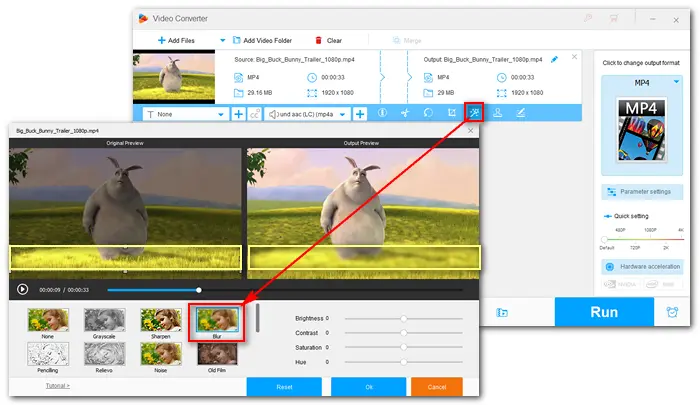700x405 pixels.
Task: Remove the Big_Buck_Bunny task with X
Action: 575,57
